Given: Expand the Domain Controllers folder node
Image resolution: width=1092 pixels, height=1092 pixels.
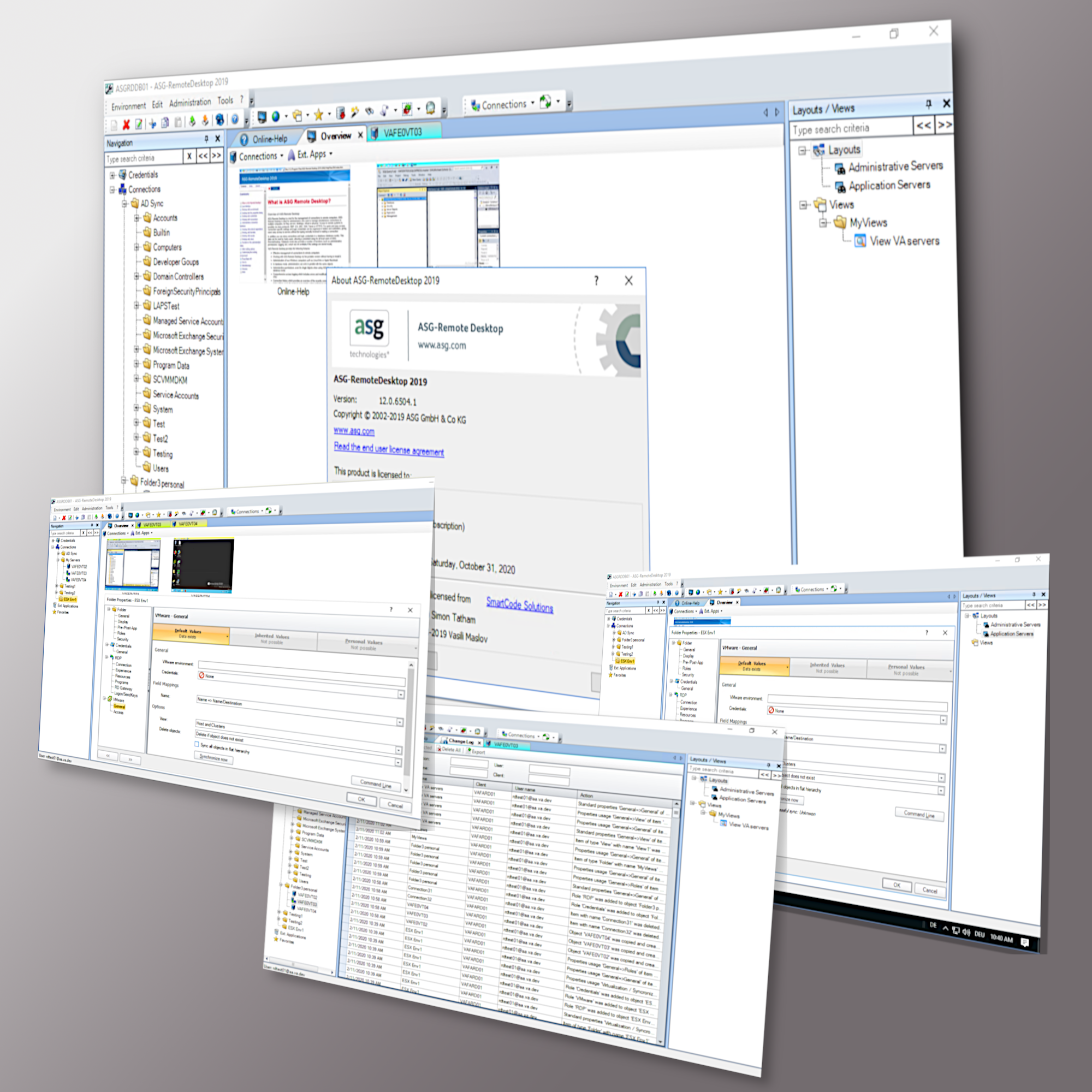Looking at the screenshot, I should pyautogui.click(x=137, y=276).
